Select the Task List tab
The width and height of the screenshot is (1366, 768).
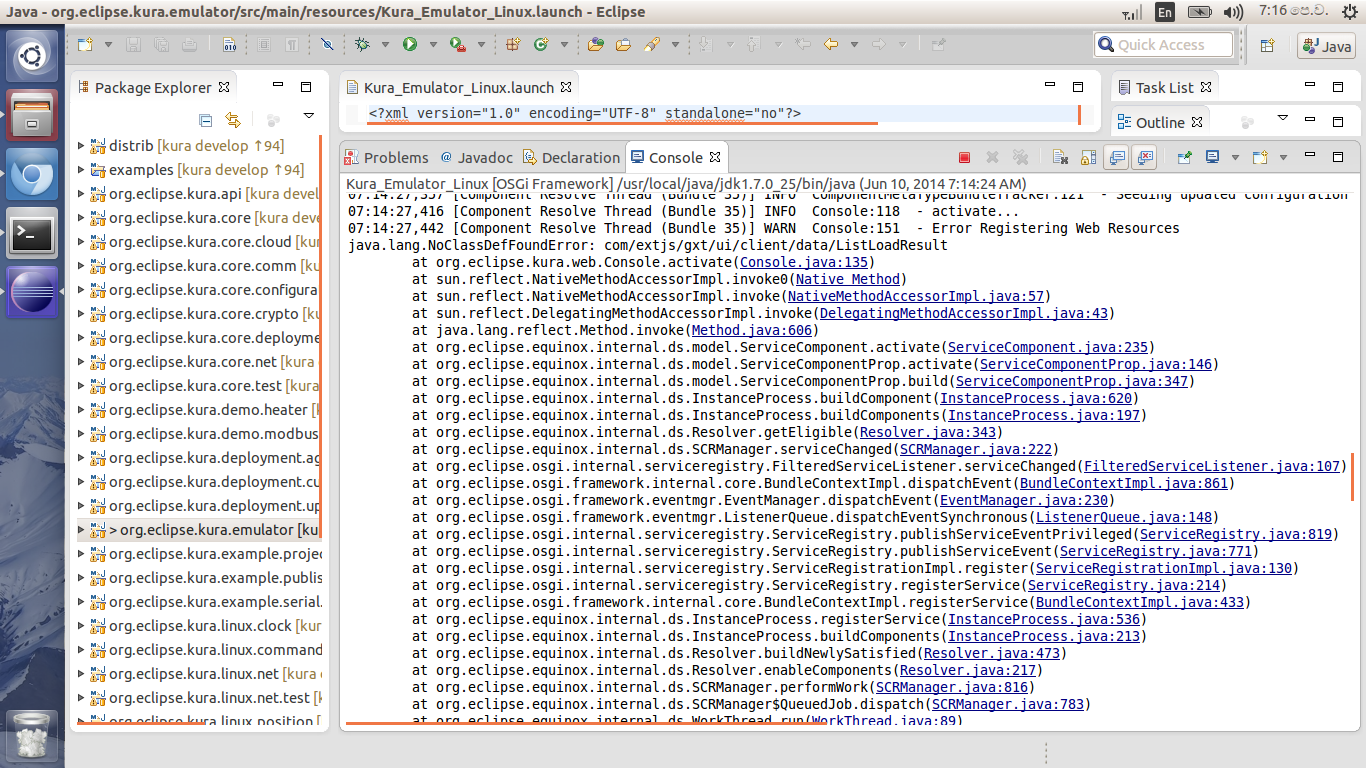(1165, 88)
